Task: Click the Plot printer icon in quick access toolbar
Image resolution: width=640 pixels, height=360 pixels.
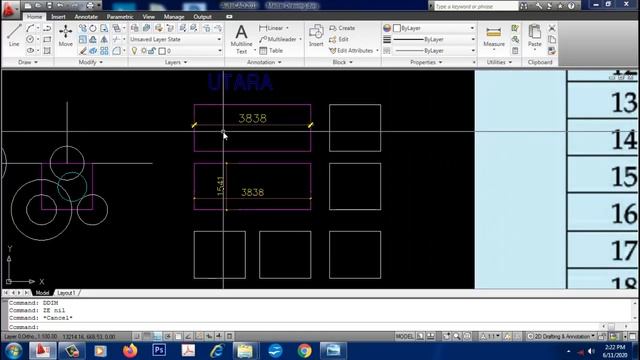Action: [x=90, y=6]
